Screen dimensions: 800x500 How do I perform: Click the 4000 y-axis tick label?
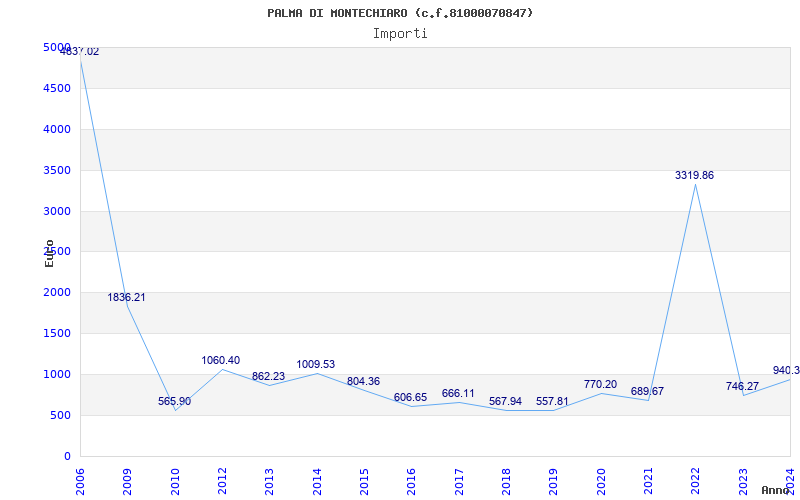tap(57, 130)
